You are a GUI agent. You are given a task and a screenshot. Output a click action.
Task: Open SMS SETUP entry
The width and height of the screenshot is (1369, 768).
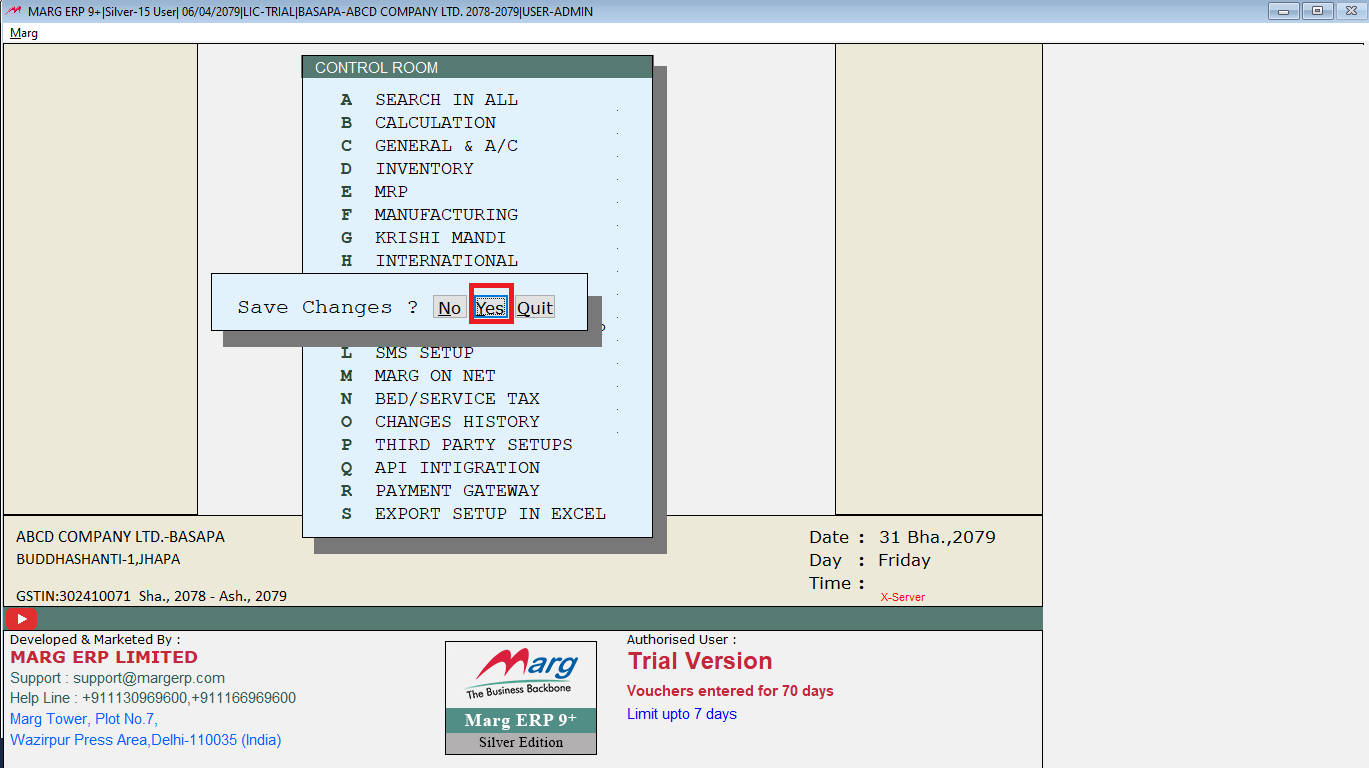(x=424, y=353)
